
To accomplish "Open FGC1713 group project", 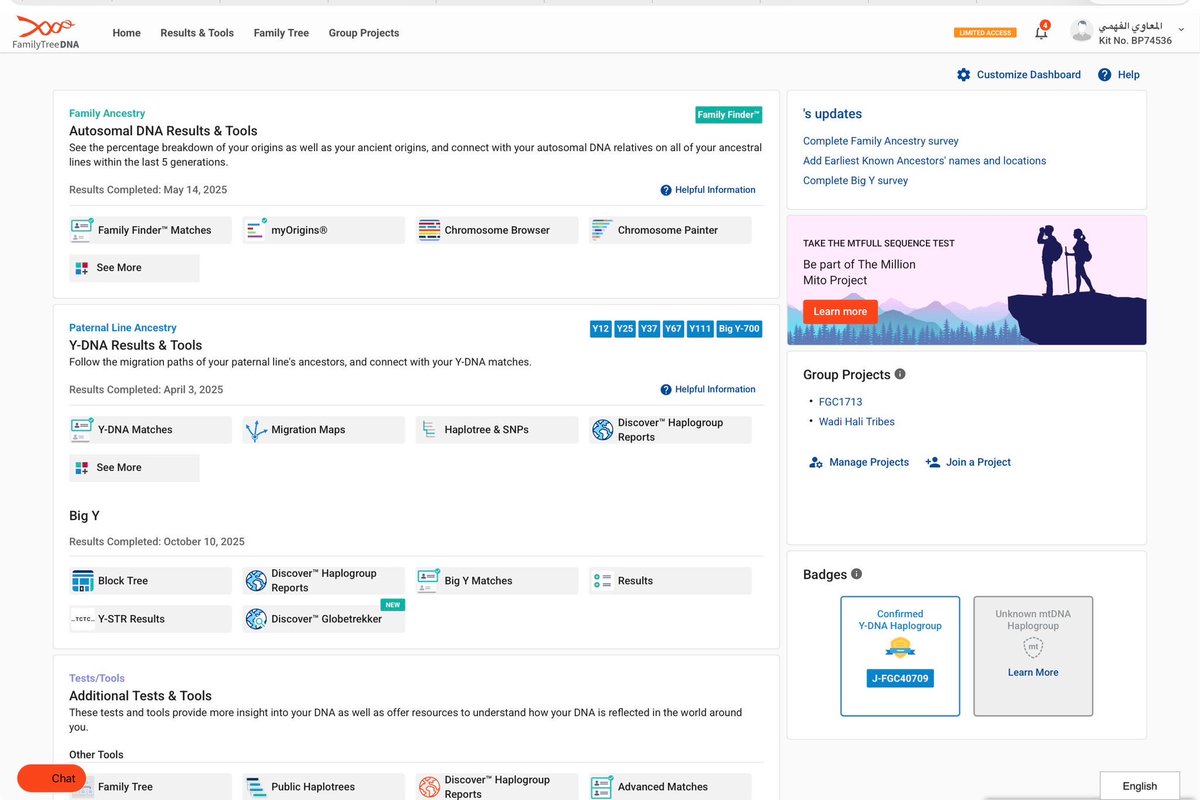I will tap(840, 402).
